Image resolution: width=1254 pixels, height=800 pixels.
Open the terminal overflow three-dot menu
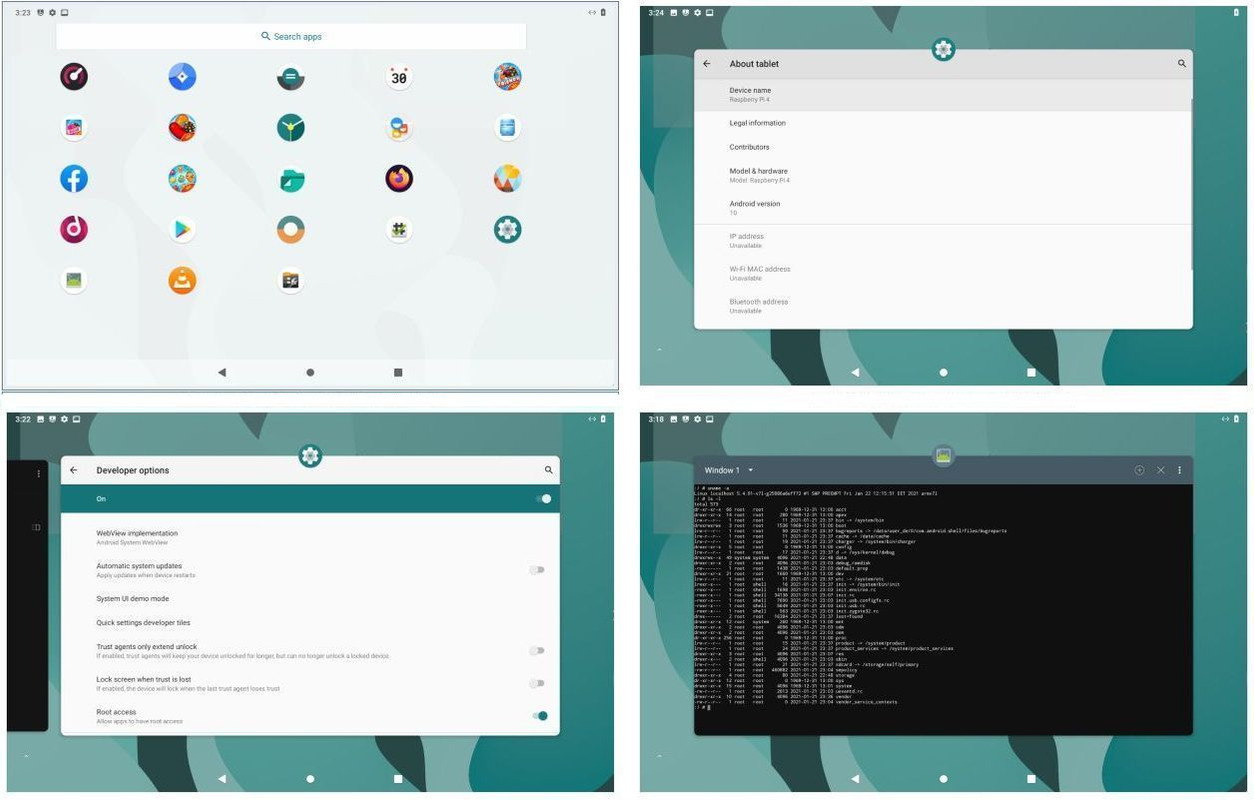coord(1180,470)
